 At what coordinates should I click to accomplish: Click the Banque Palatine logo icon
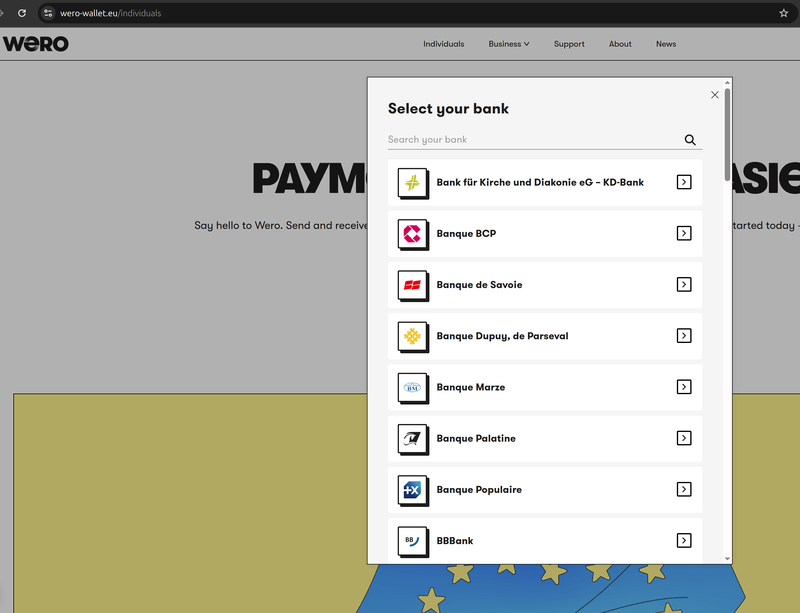[413, 439]
